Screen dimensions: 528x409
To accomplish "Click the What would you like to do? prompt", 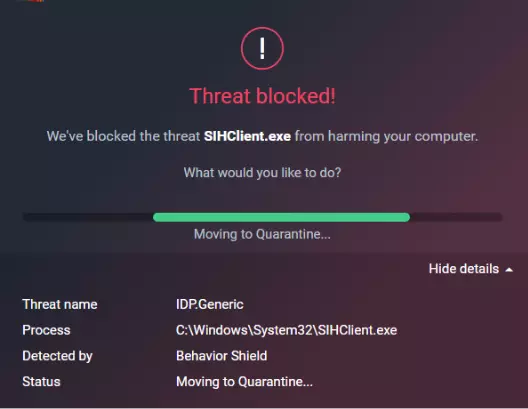I will coord(262,173).
